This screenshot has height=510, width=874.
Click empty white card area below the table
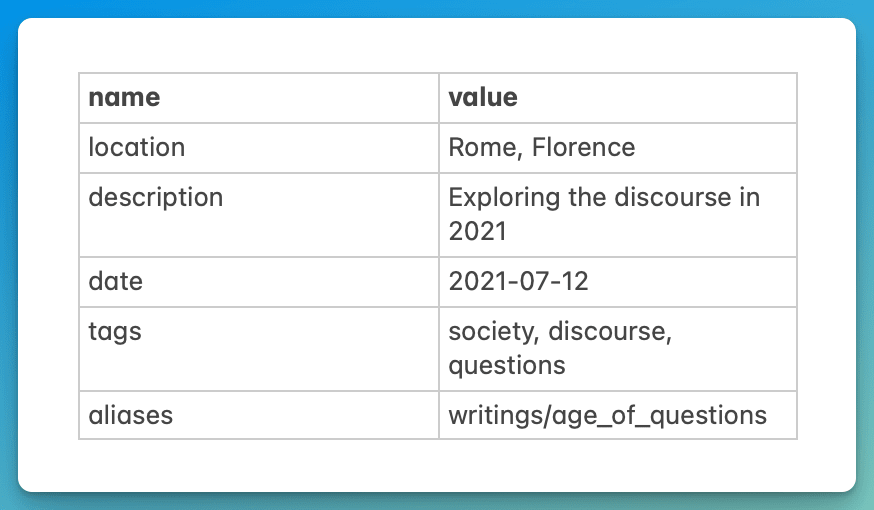[x=437, y=465]
